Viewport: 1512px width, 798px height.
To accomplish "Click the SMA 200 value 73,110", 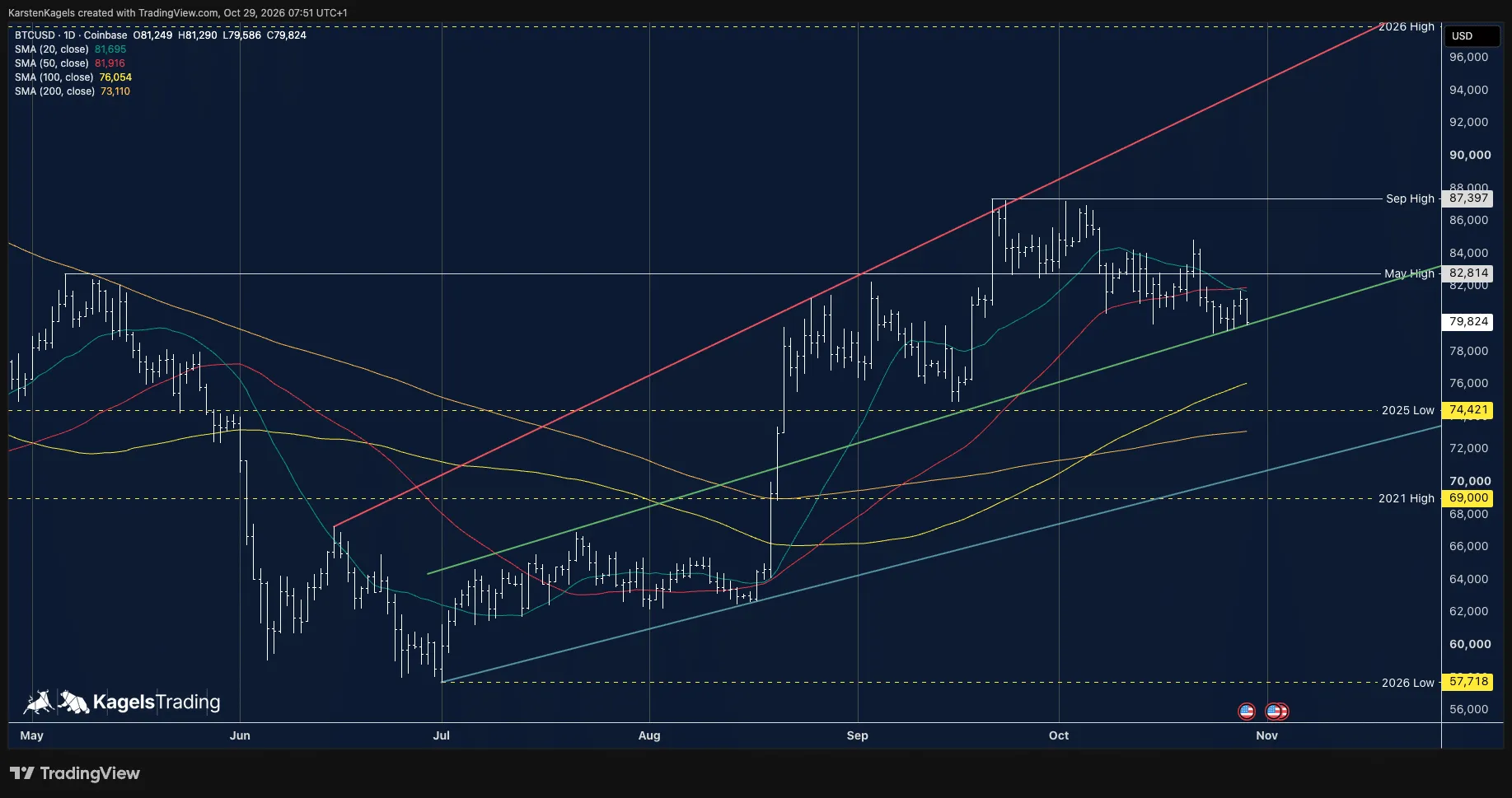I will 115,91.
